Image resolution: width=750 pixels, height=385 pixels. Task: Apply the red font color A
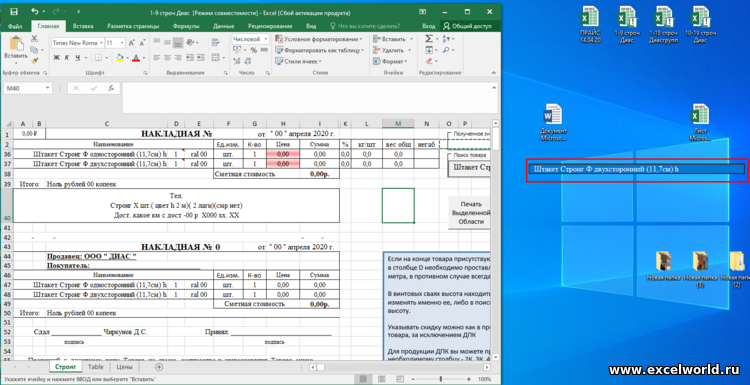tap(136, 58)
